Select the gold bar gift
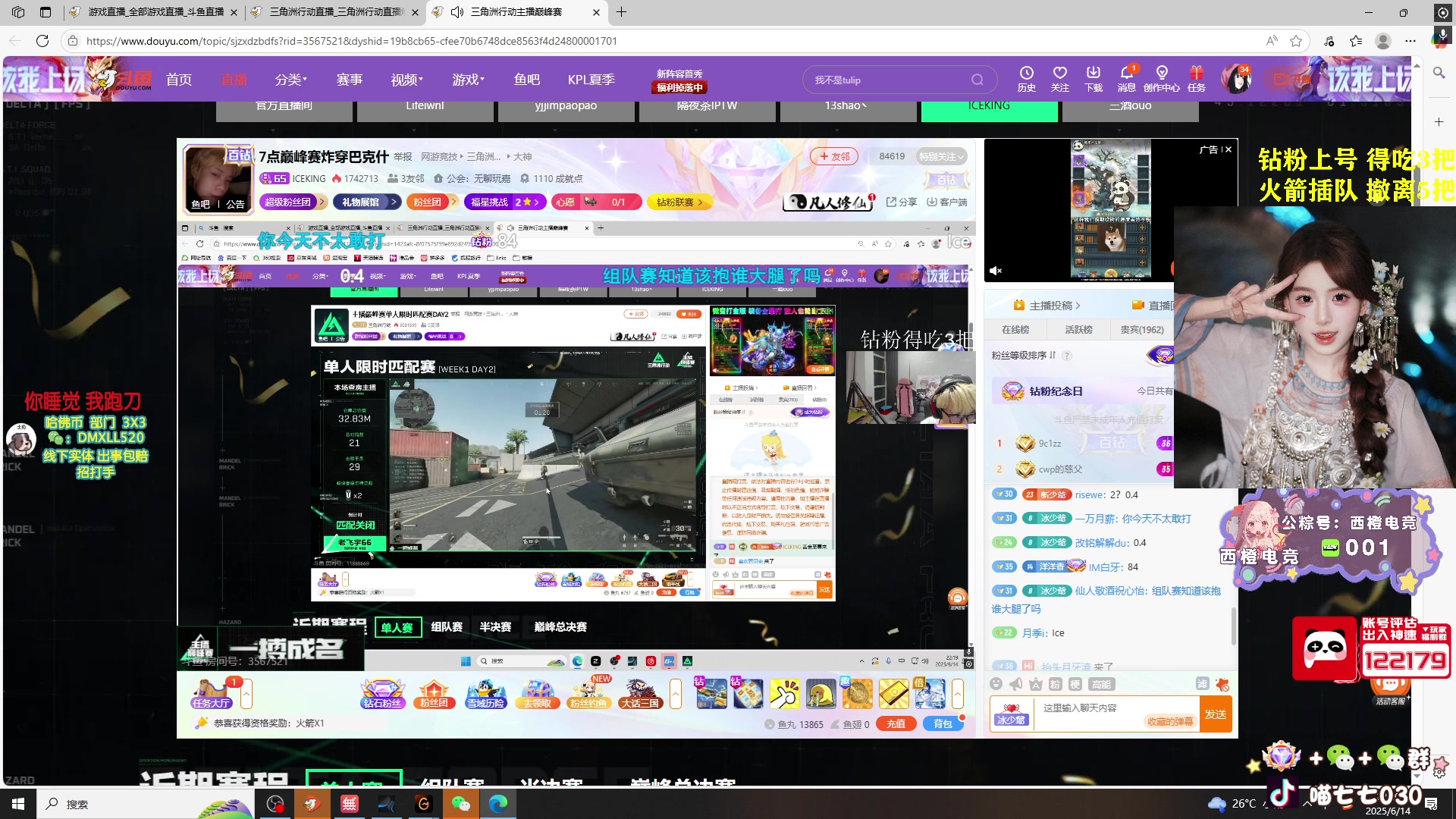Image resolution: width=1456 pixels, height=819 pixels. click(894, 694)
